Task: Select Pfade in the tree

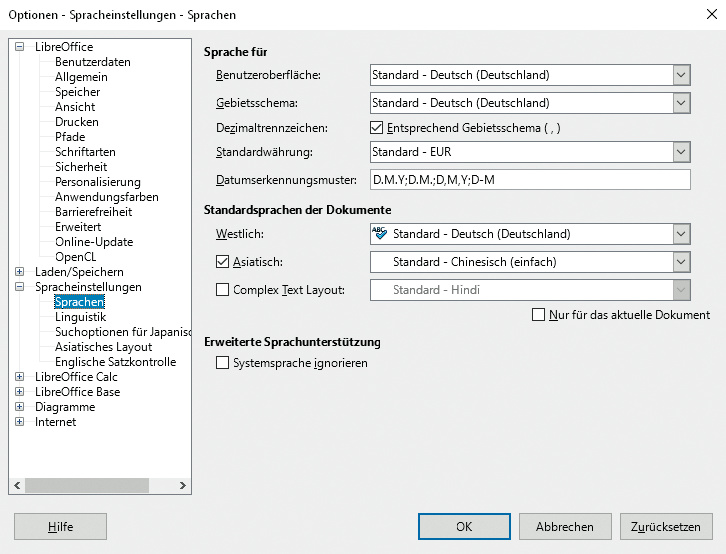Action: coord(70,137)
